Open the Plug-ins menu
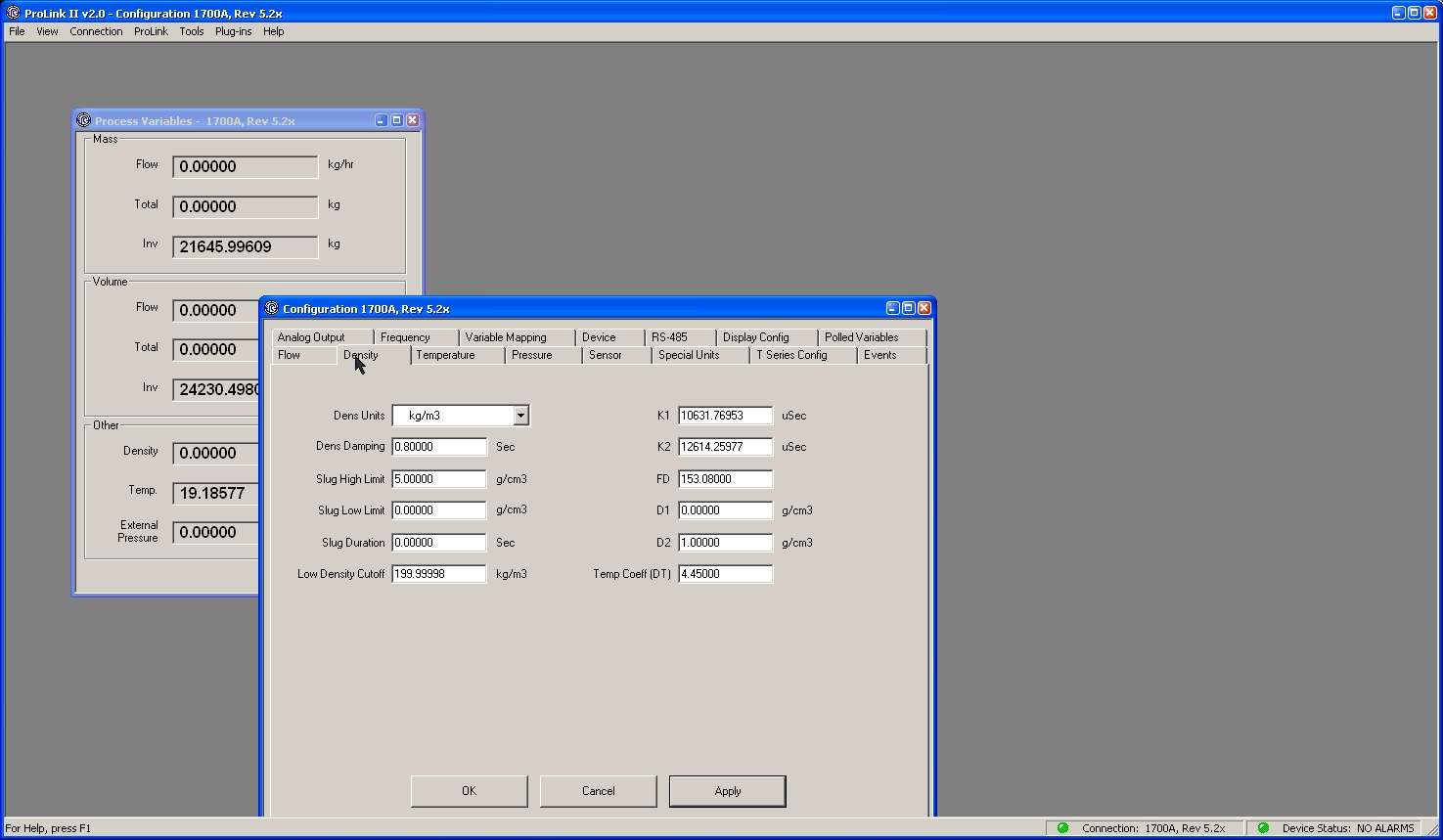Screen dimensions: 1443x840 [233, 31]
